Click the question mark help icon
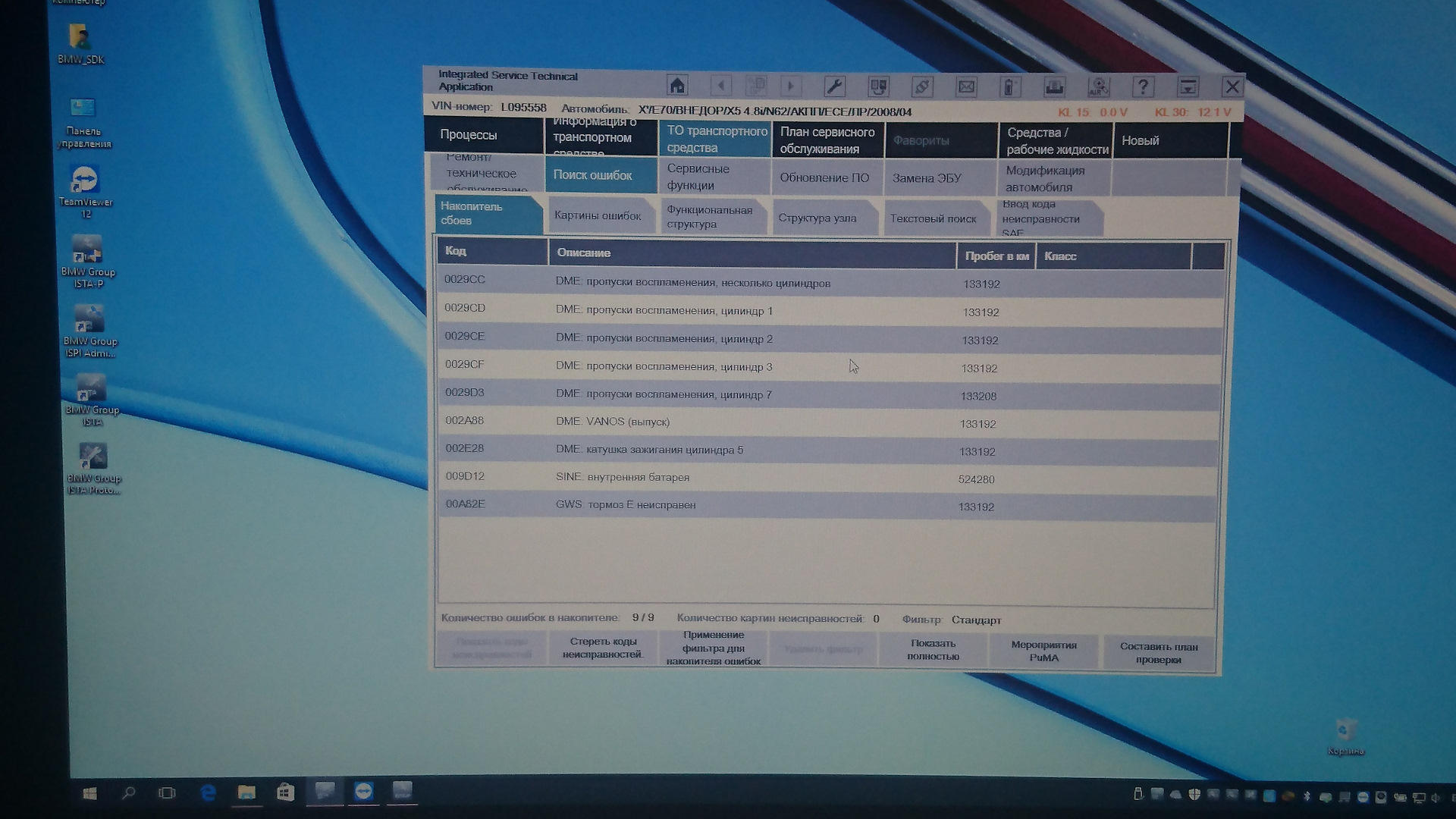 pyautogui.click(x=1143, y=87)
